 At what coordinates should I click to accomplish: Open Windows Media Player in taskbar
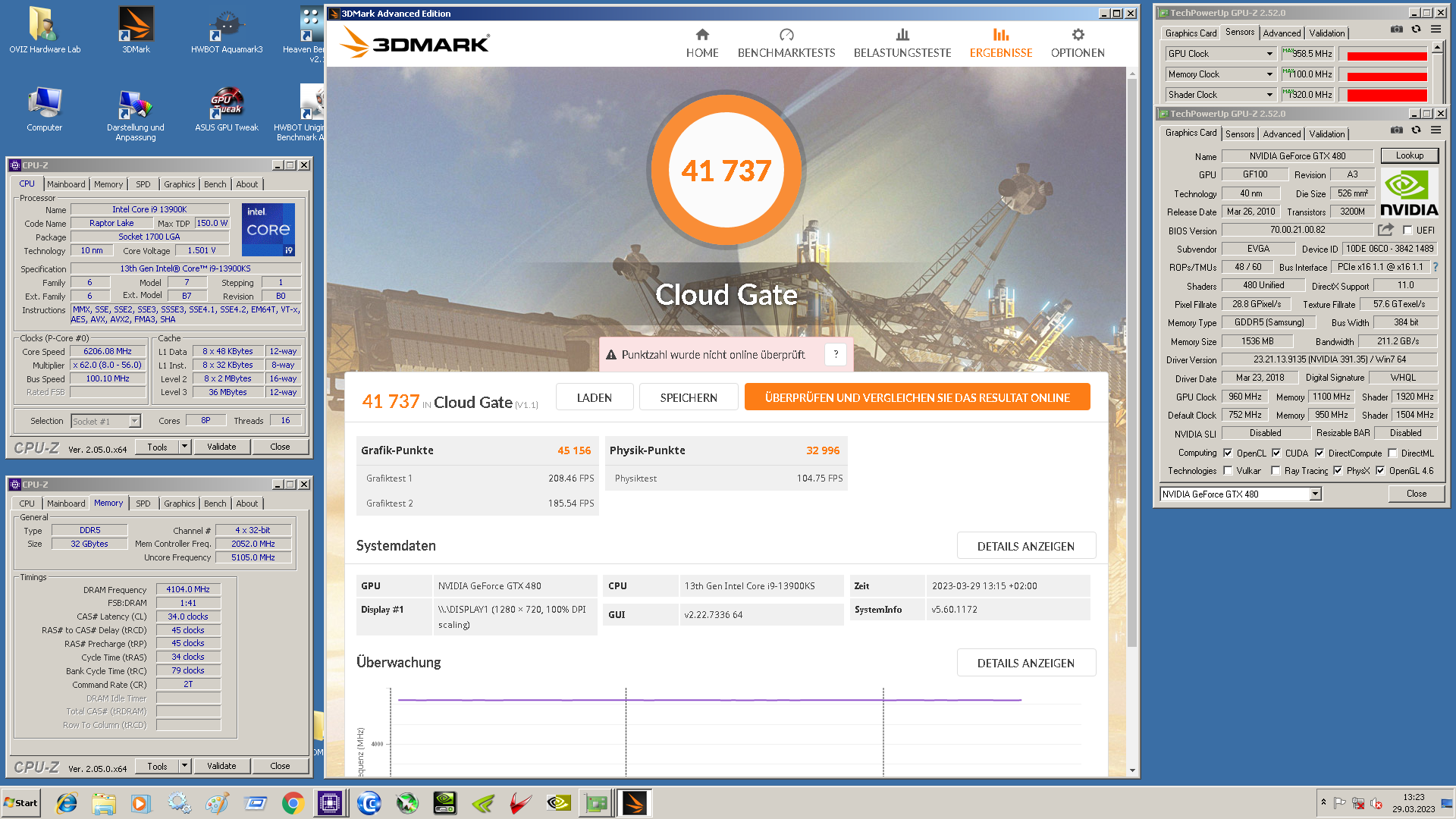[140, 803]
